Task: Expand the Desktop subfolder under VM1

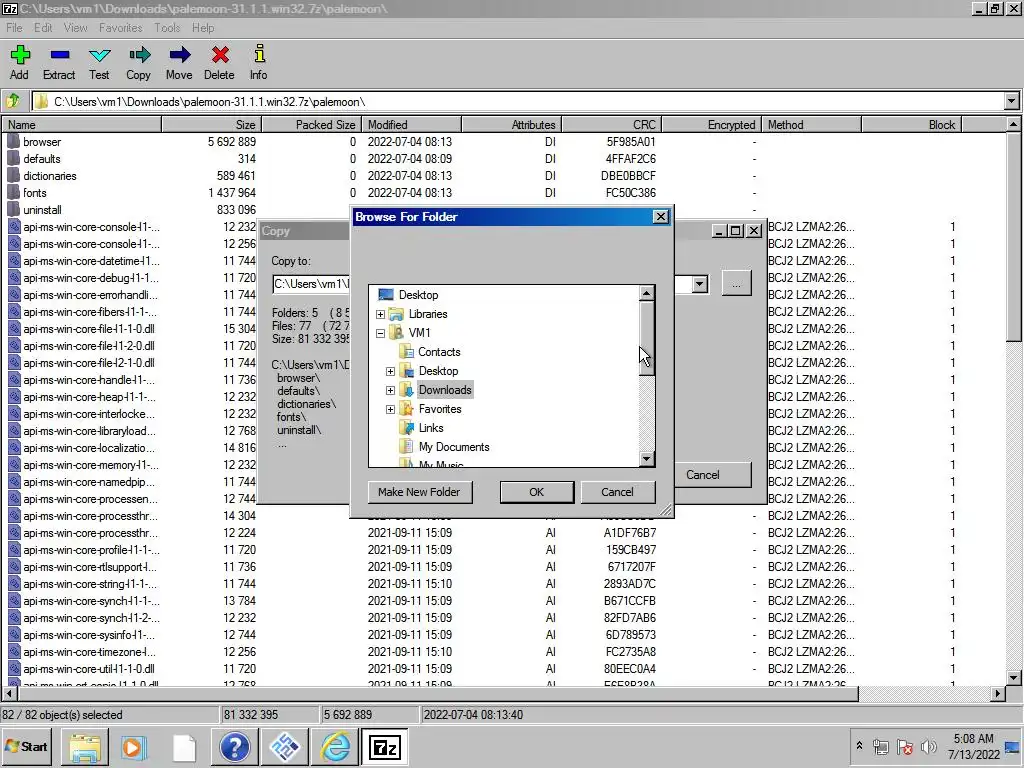Action: (390, 371)
